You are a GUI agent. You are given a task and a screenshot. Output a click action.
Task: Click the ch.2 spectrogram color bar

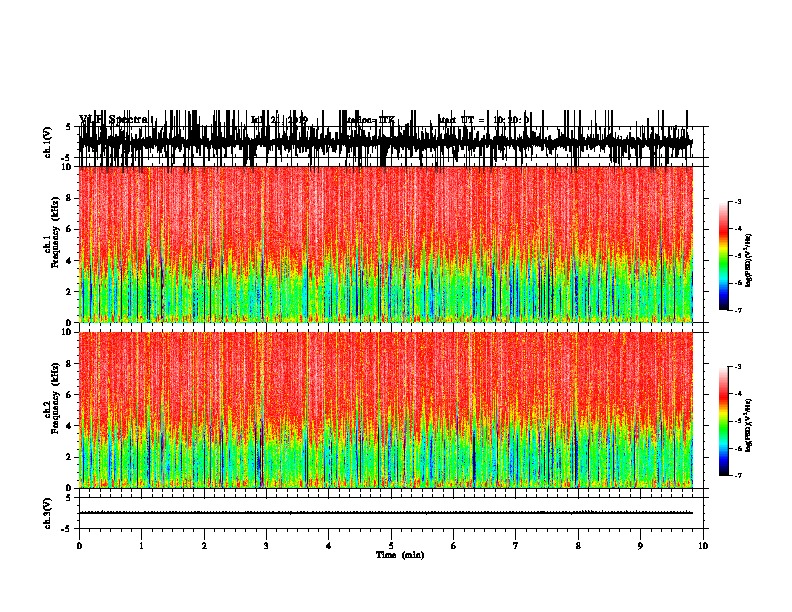coord(724,421)
